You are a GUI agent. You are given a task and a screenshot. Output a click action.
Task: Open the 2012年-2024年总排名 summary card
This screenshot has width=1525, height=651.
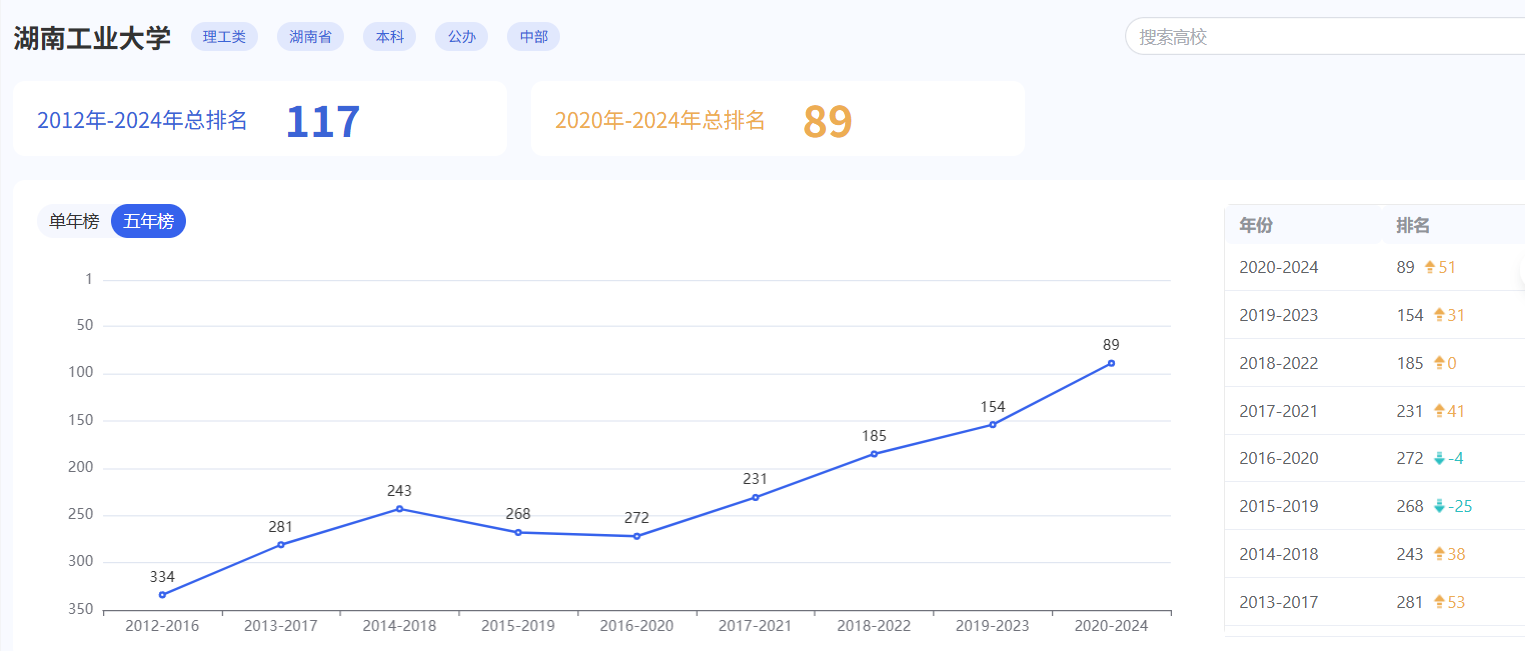click(259, 119)
